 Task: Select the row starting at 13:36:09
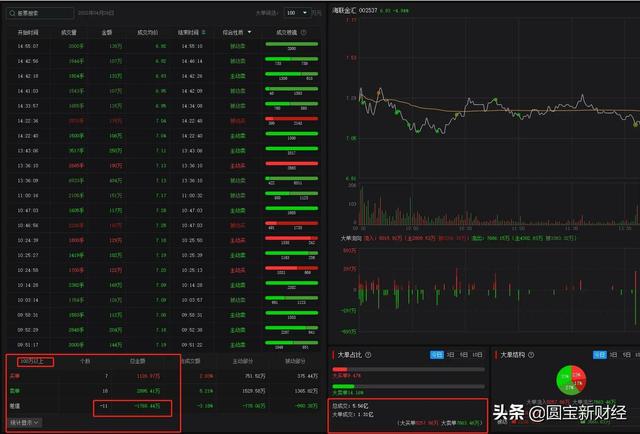(x=163, y=180)
